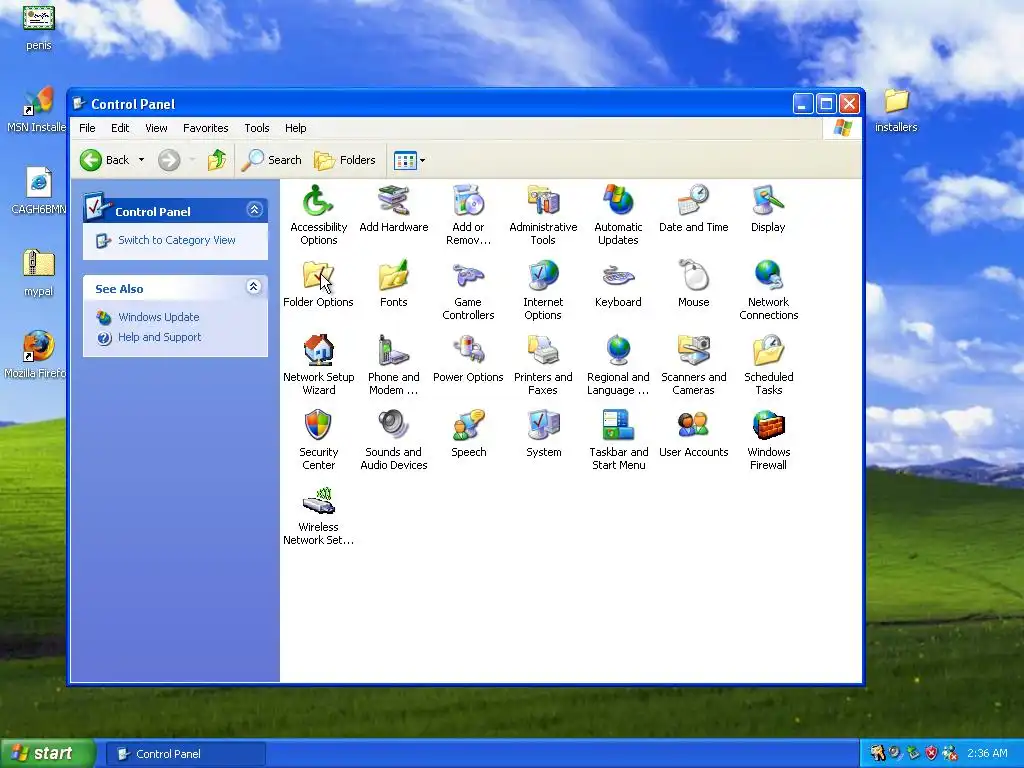Select the installers desktop folder
This screenshot has width=1024, height=768.
[896, 111]
